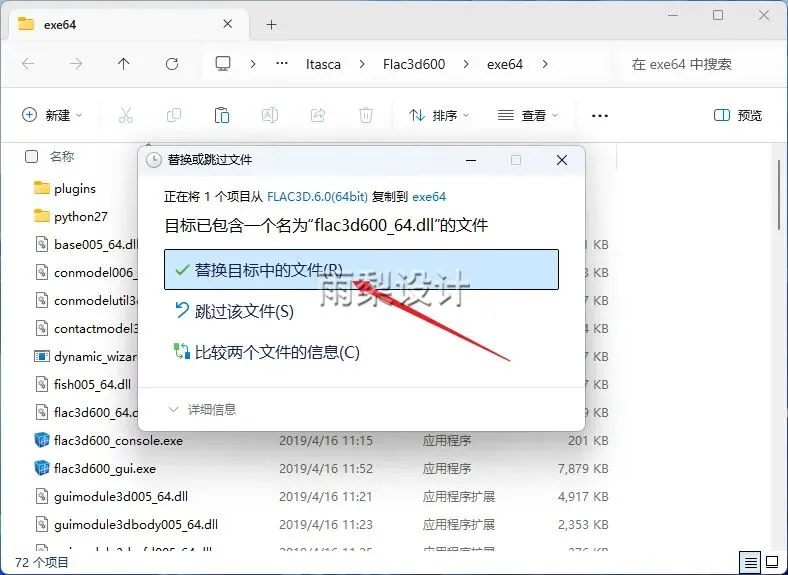The image size is (788, 575).
Task: Click the chevron after Itasca in breadcrumb
Action: [x=362, y=64]
